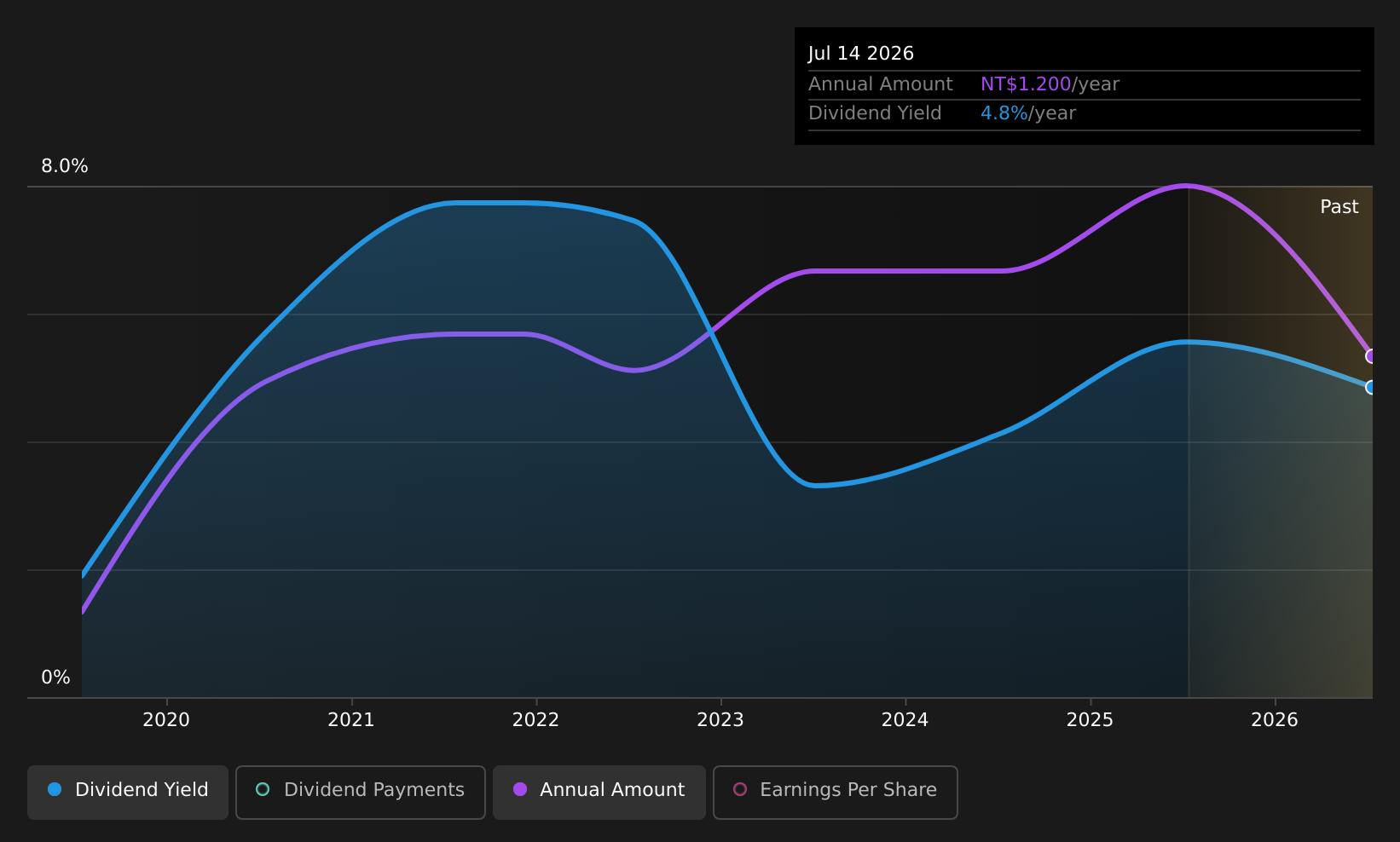Click the 2023 x-axis label
Viewport: 1400px width, 842px height.
click(x=720, y=720)
